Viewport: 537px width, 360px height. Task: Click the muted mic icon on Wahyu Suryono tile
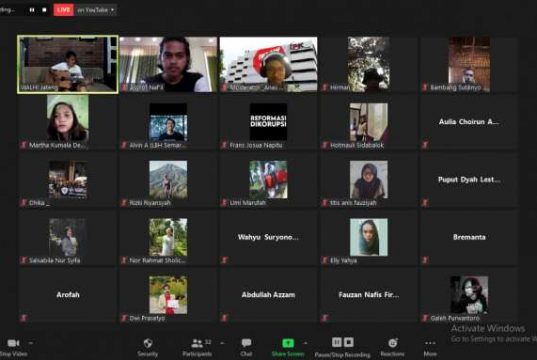(x=224, y=260)
